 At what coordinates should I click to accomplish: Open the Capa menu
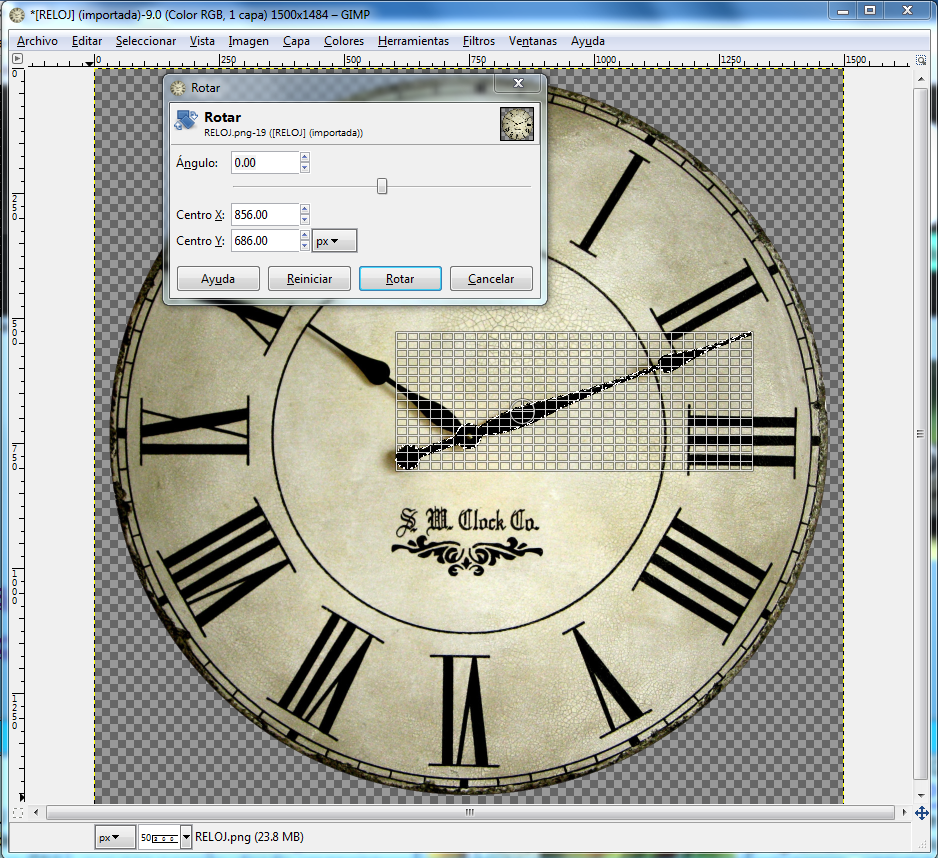pyautogui.click(x=296, y=41)
